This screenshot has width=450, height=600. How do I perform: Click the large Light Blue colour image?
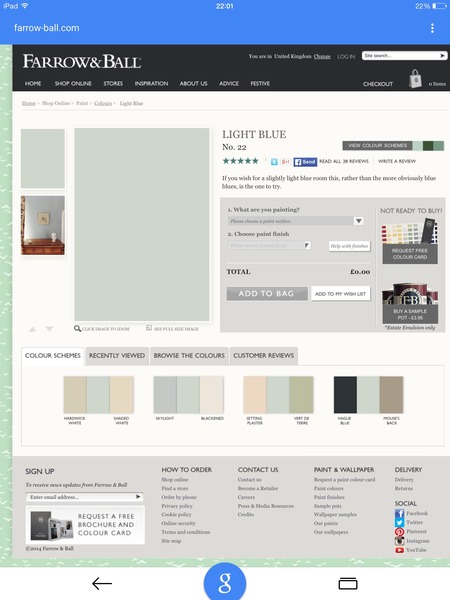click(142, 224)
